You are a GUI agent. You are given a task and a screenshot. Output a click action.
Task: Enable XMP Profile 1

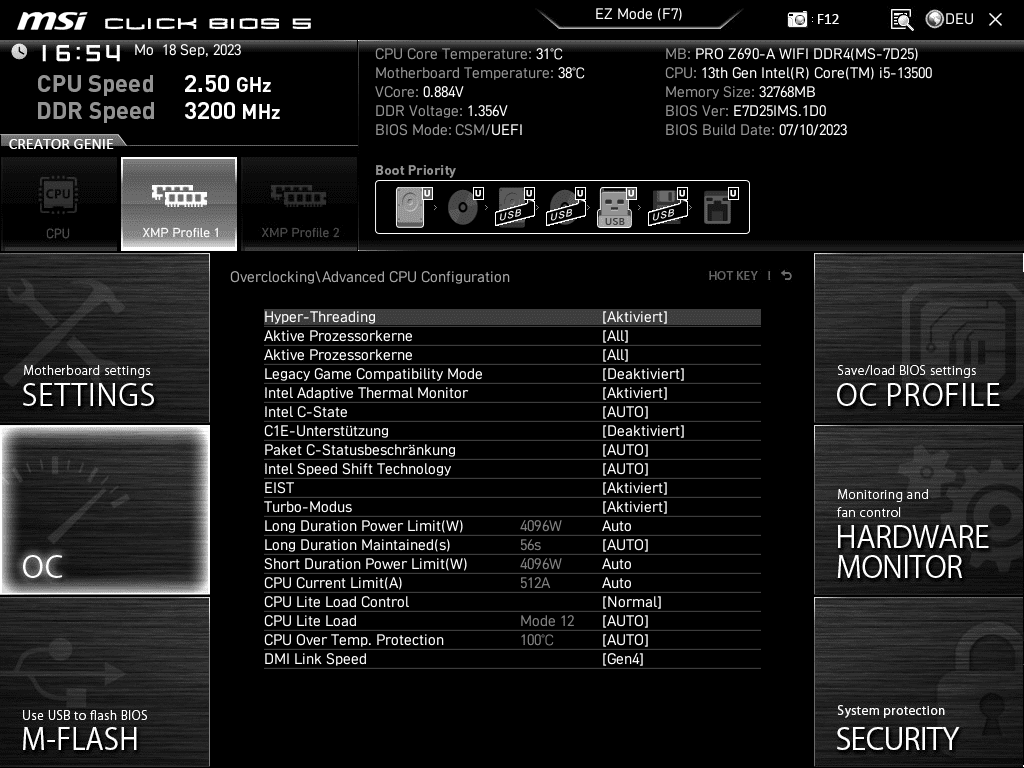click(x=179, y=204)
